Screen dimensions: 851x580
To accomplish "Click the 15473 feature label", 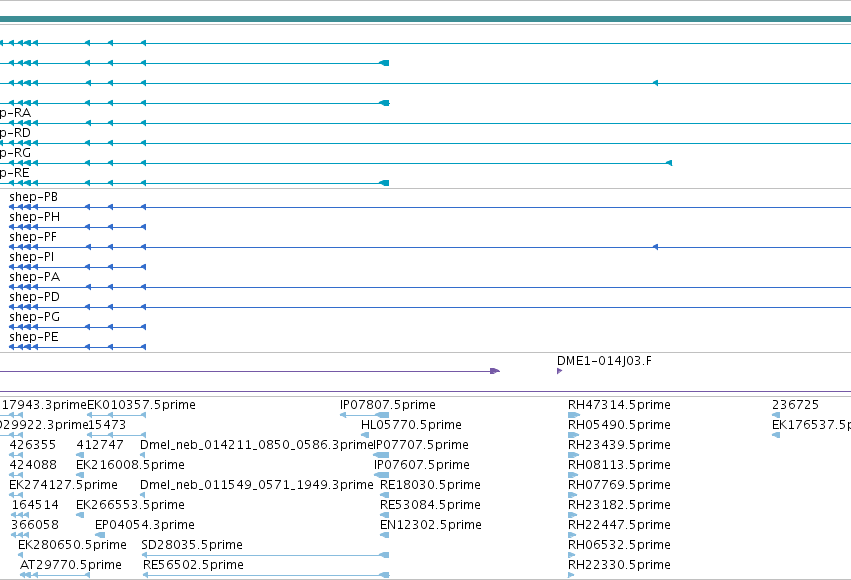I will click(x=107, y=425).
